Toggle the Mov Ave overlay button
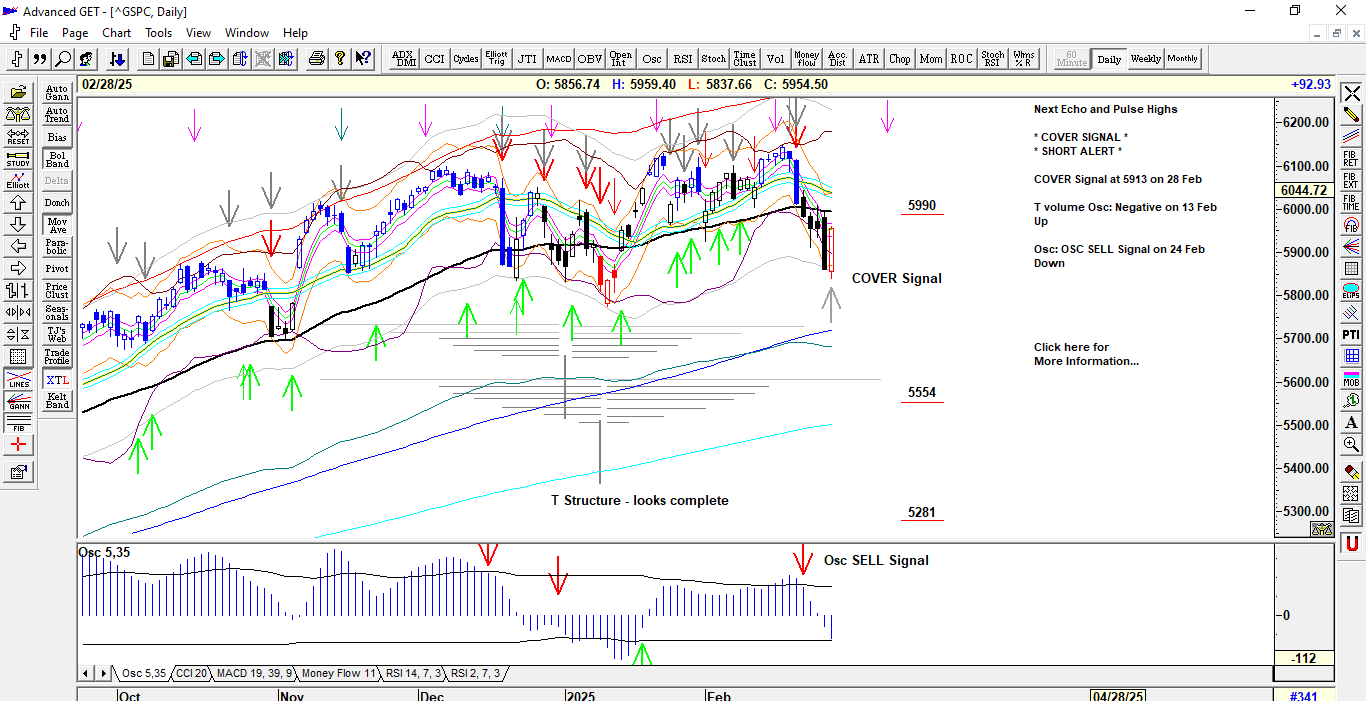1366x701 pixels. [x=57, y=225]
